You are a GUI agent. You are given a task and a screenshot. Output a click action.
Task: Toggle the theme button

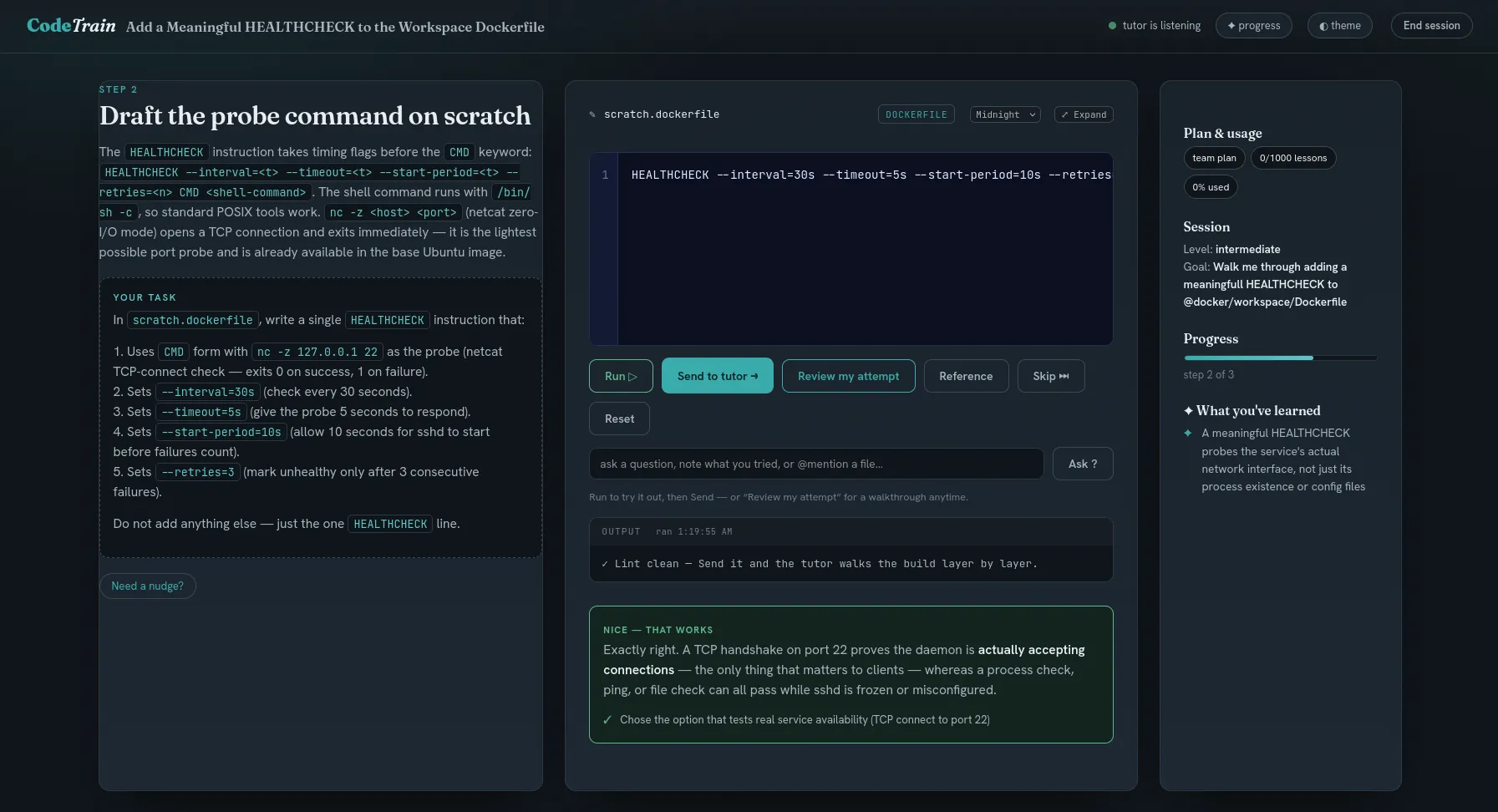pyautogui.click(x=1339, y=26)
